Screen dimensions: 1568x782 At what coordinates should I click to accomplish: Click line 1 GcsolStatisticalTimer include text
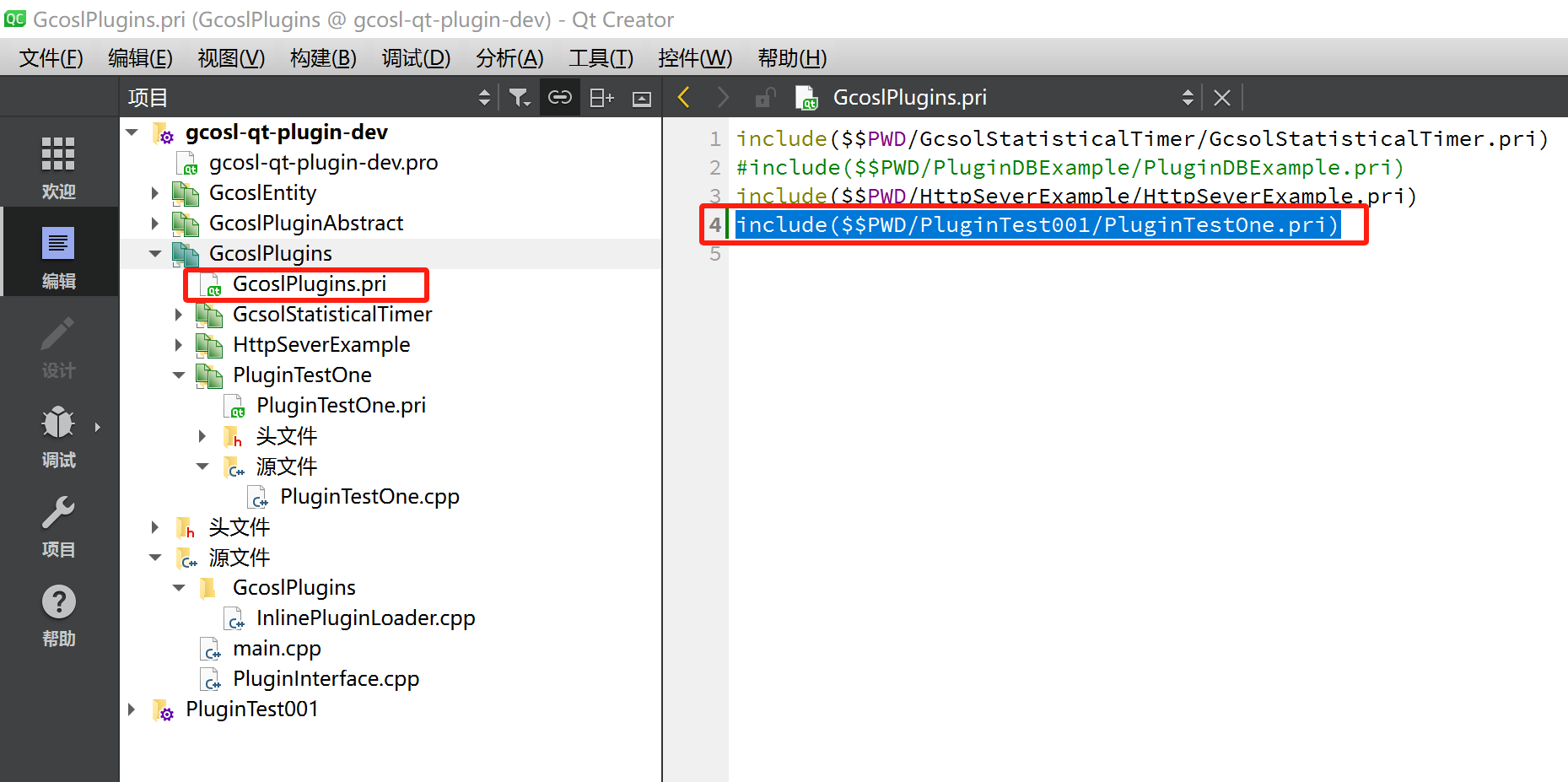[1142, 138]
